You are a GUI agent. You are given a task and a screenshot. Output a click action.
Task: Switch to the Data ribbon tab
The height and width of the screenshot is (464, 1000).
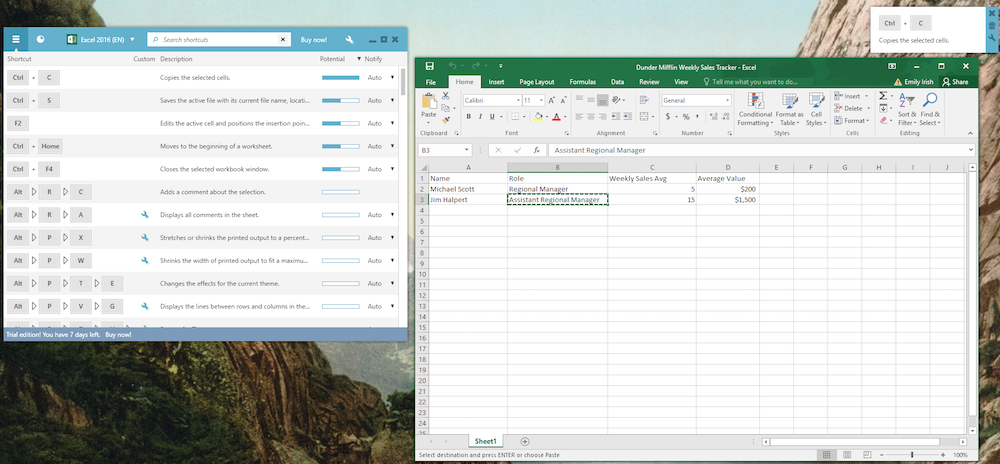pyautogui.click(x=617, y=82)
